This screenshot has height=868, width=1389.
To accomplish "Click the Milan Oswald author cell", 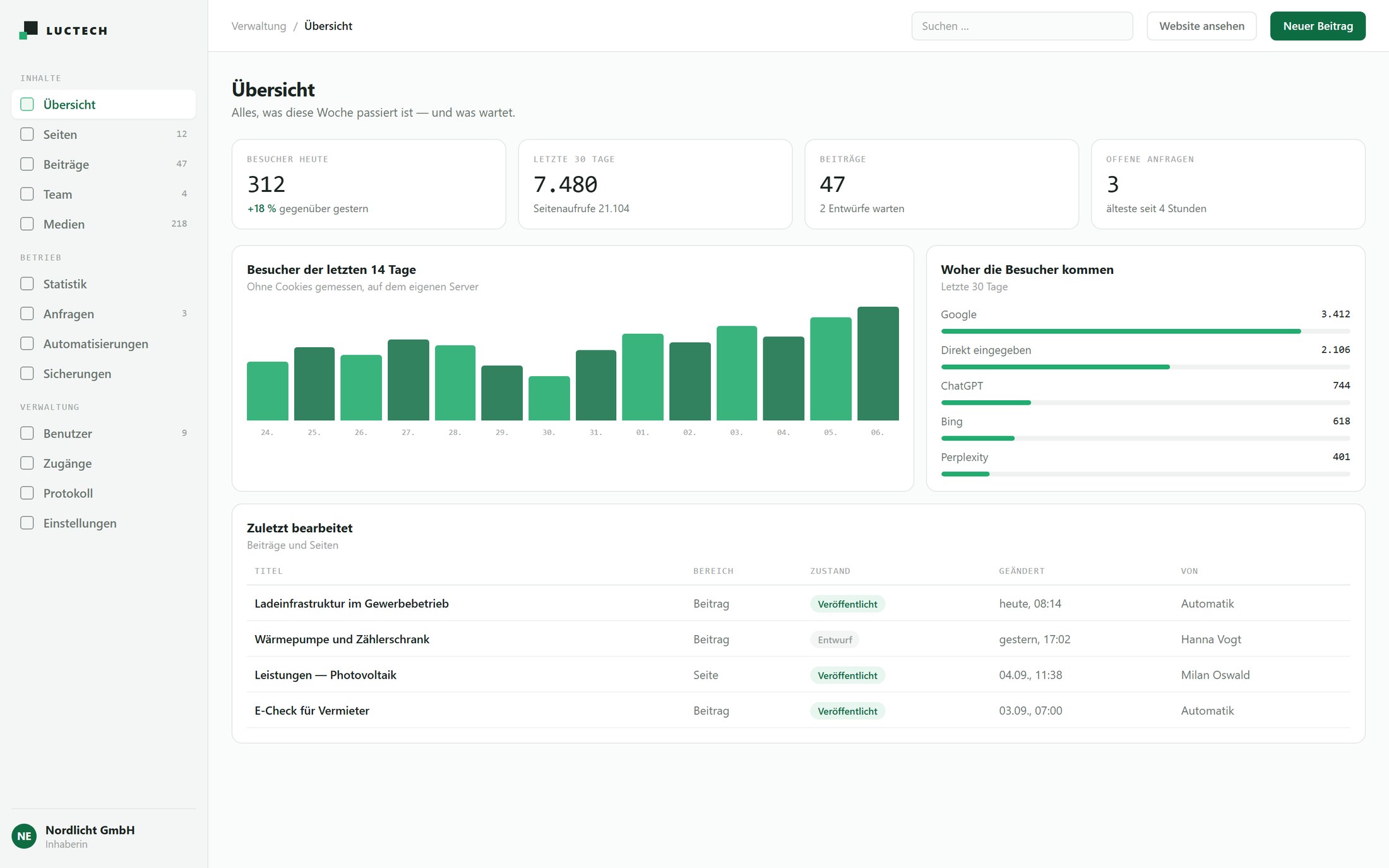I will click(1215, 675).
